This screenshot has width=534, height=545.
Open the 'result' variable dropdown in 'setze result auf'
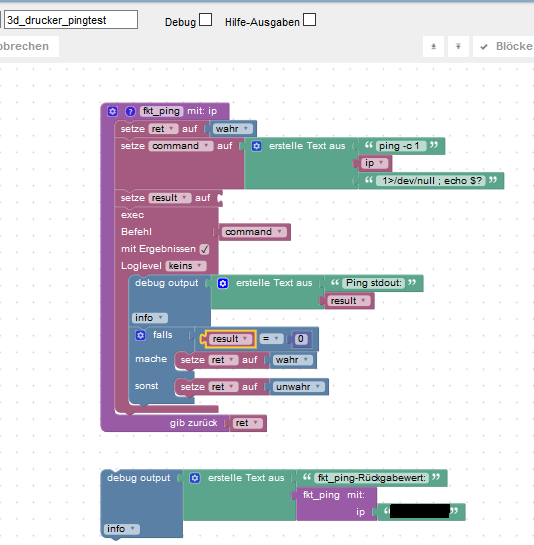coord(170,198)
